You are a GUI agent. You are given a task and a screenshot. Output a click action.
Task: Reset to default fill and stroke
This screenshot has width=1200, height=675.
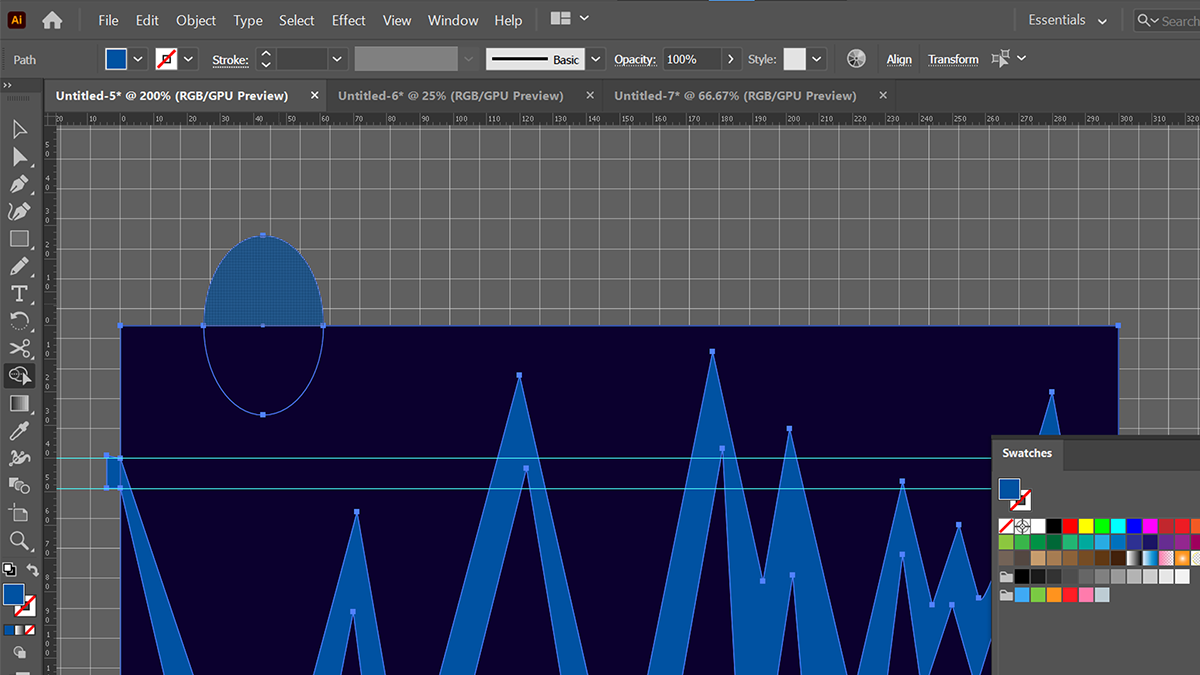(x=8, y=570)
